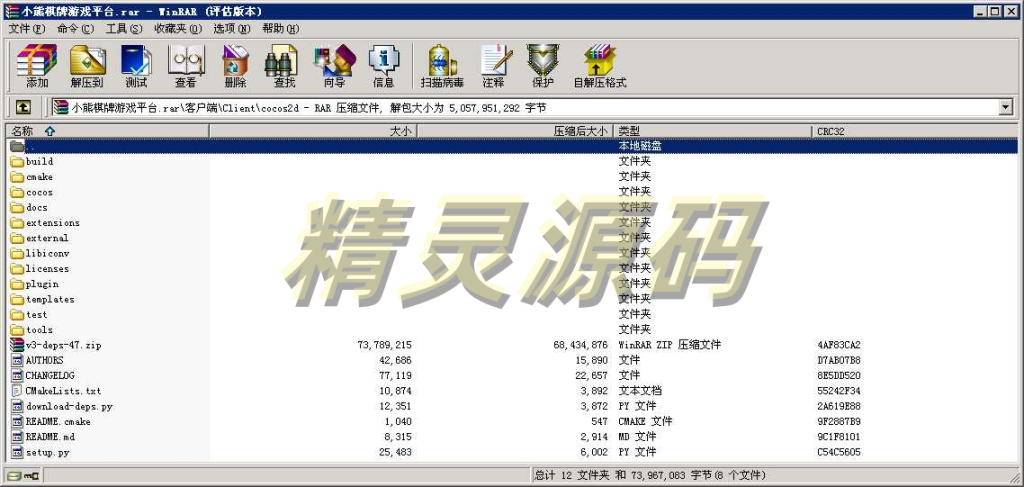This screenshot has height=487, width=1024.
Task: Click the WinRAR title bar app icon
Action: [12, 11]
